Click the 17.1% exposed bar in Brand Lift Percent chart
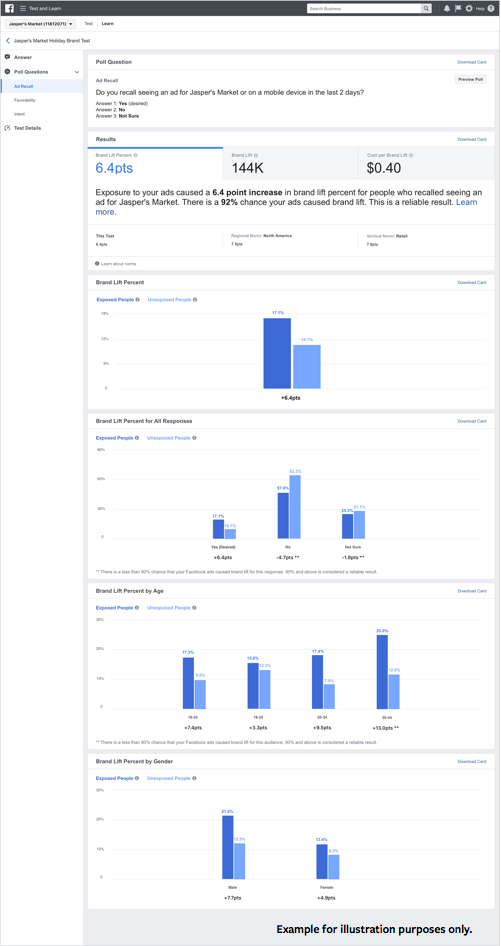 (277, 353)
